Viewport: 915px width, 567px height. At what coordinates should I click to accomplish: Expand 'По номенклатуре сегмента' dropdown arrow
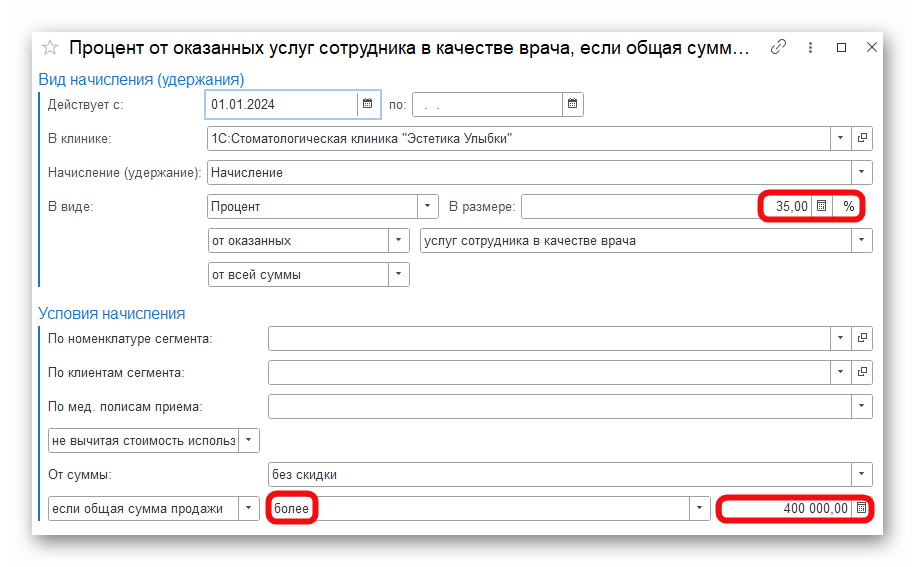click(840, 338)
